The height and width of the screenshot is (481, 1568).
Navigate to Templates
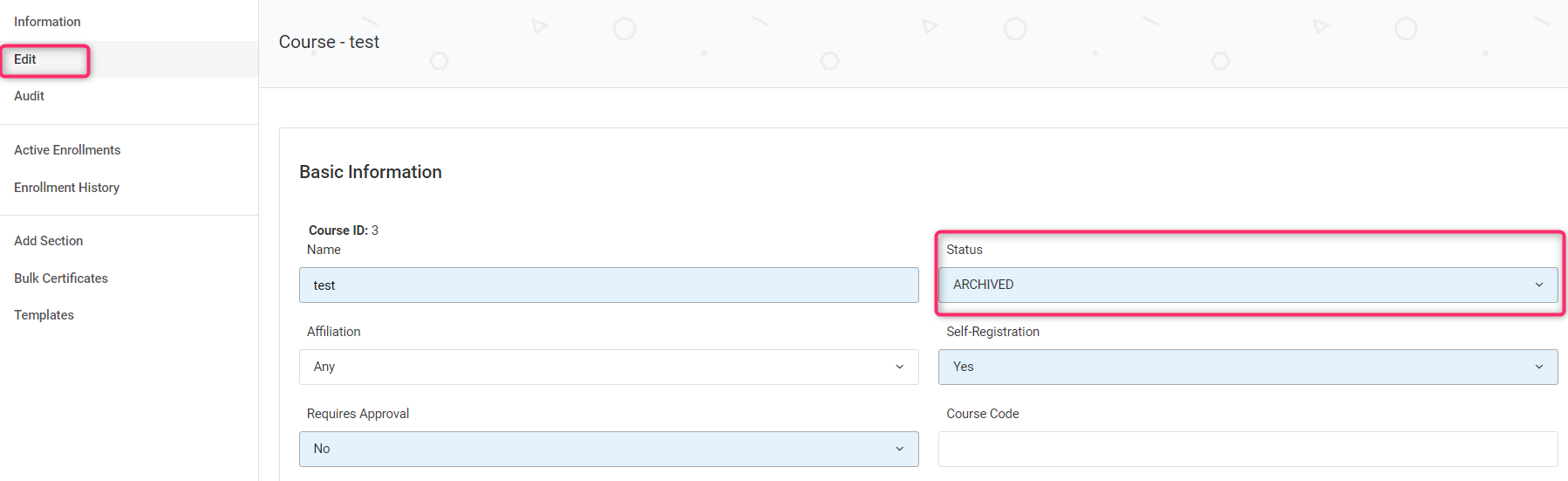(44, 315)
